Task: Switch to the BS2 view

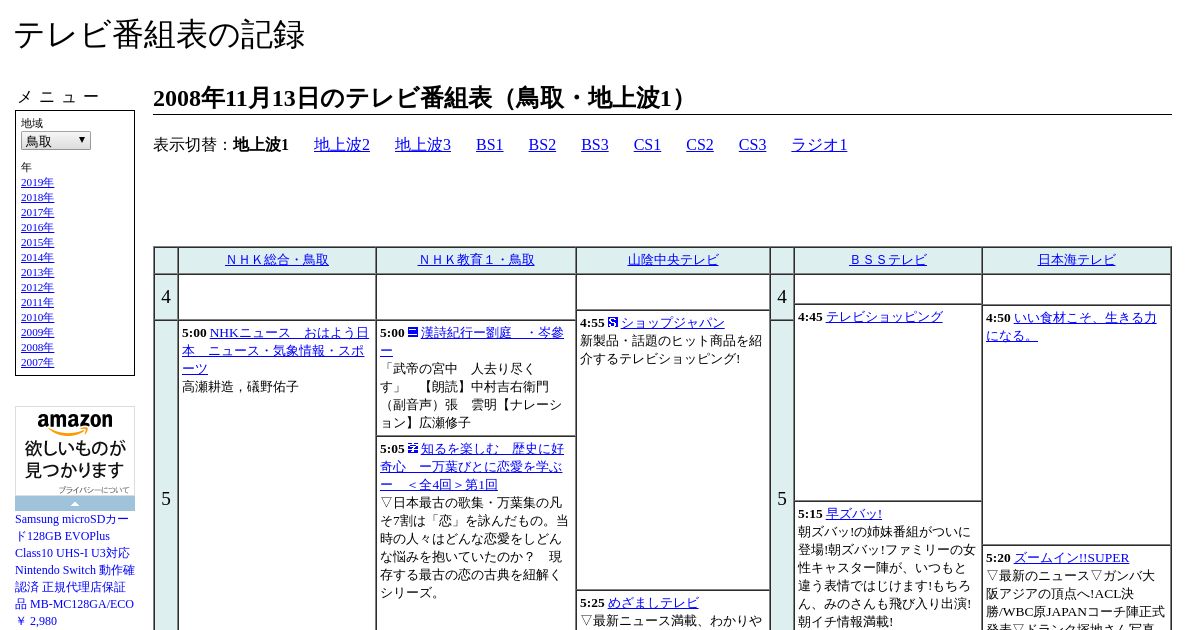Action: coord(542,145)
